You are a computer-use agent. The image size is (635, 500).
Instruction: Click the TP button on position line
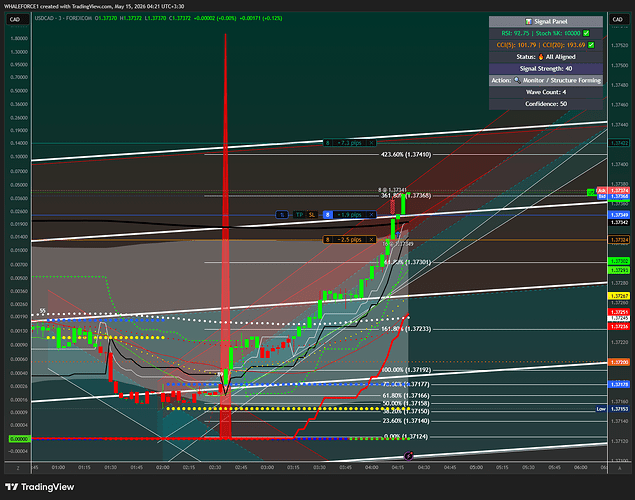pyautogui.click(x=299, y=215)
